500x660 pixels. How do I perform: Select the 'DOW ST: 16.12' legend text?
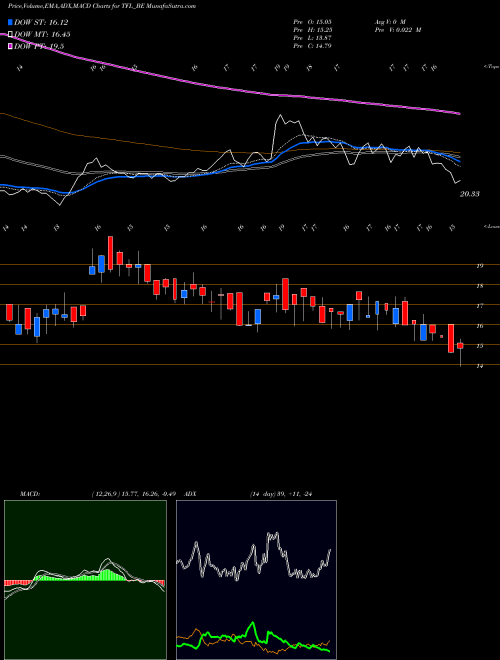tap(41, 22)
